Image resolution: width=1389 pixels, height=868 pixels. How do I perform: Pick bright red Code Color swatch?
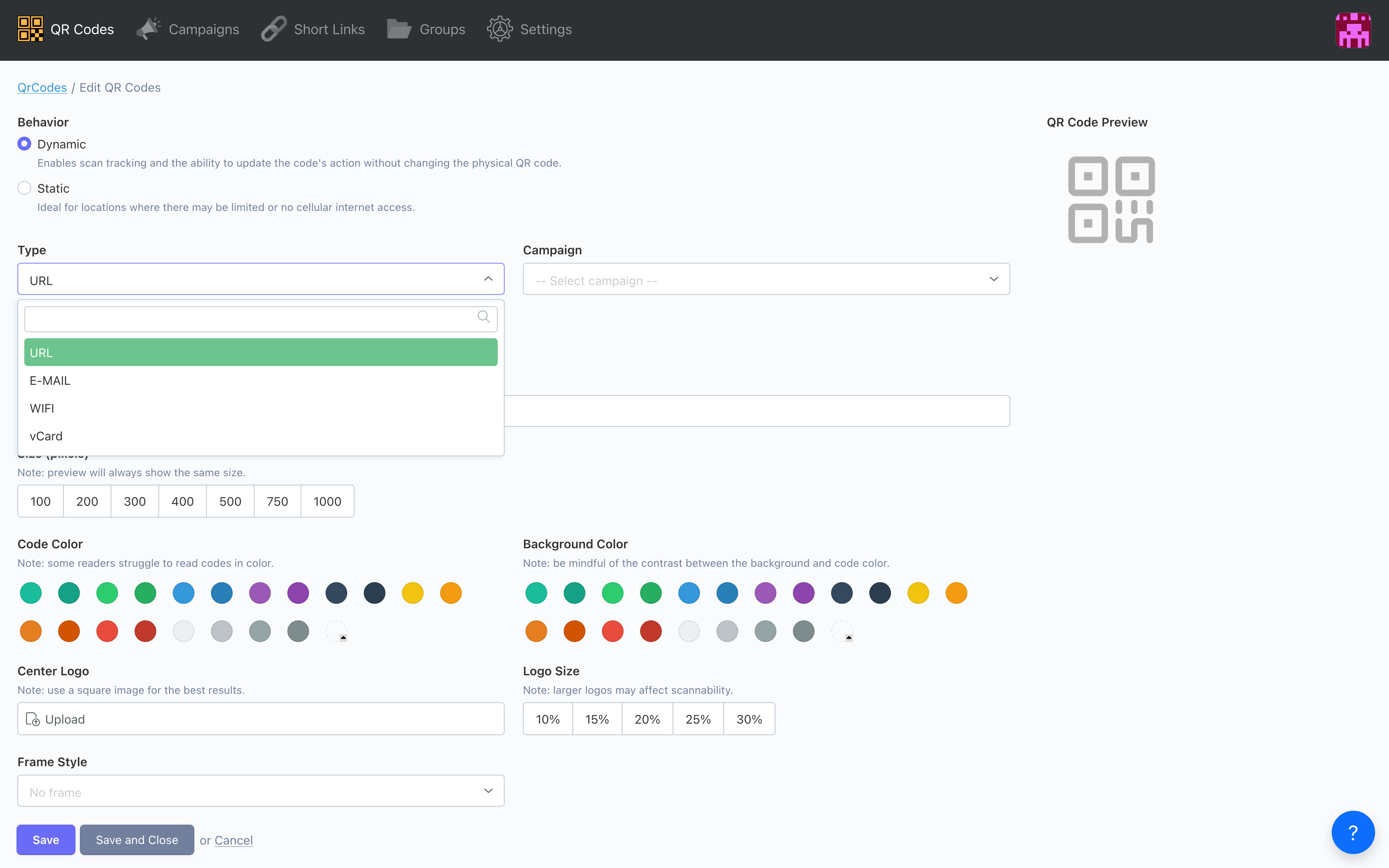(107, 631)
